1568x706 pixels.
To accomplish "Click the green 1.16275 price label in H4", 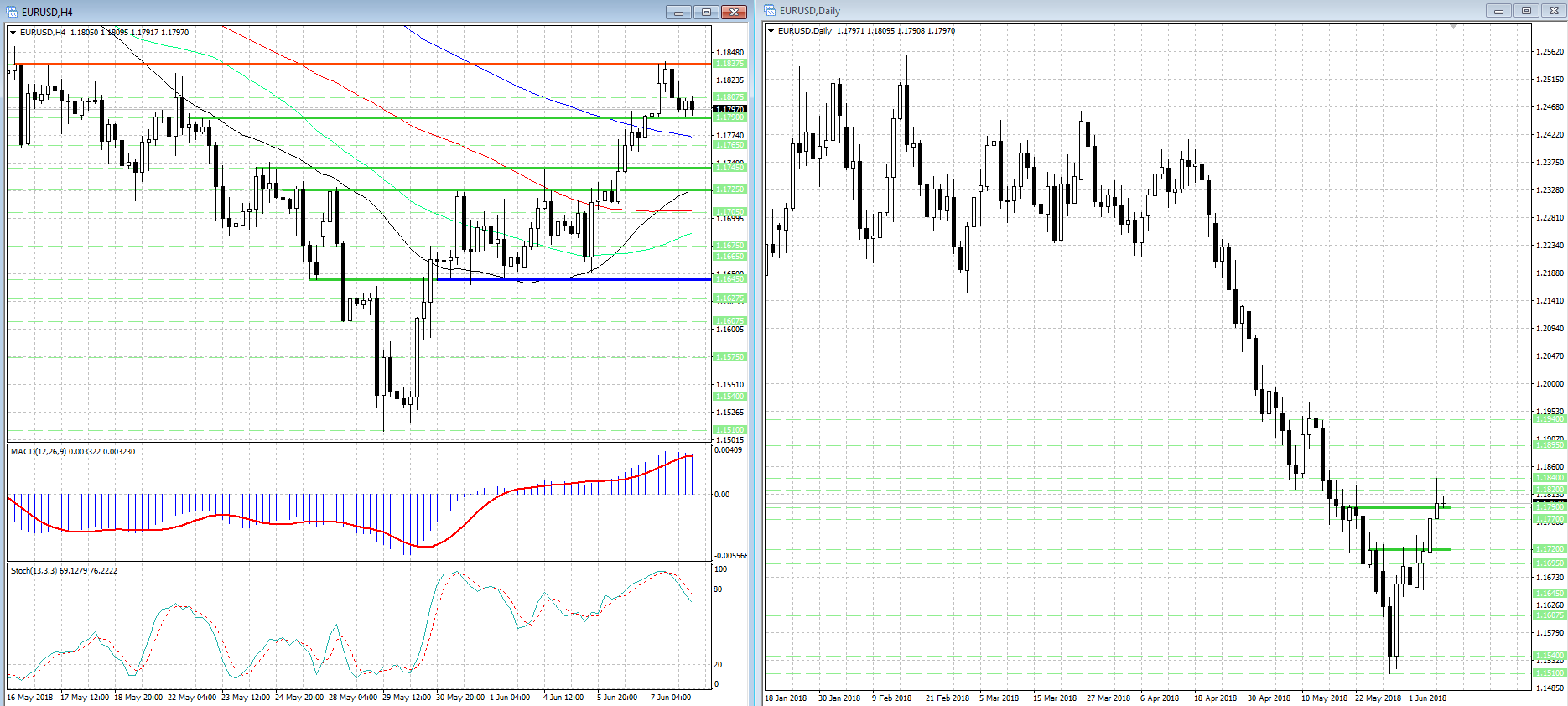I will pos(729,298).
